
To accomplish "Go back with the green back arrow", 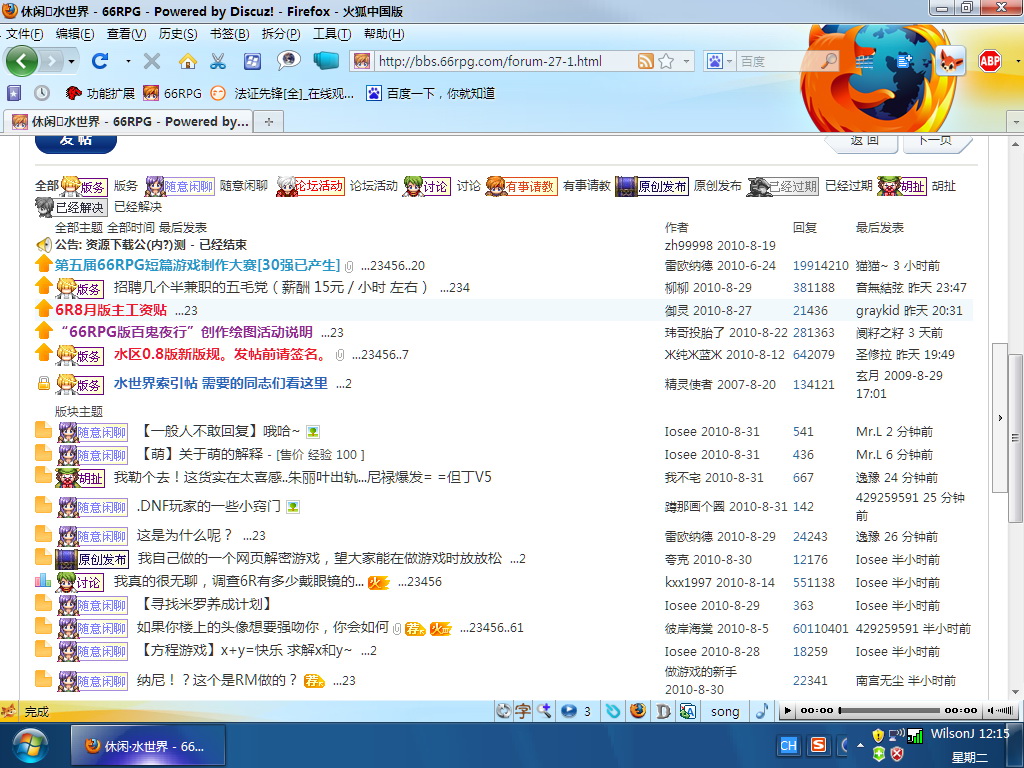I will (x=22, y=61).
